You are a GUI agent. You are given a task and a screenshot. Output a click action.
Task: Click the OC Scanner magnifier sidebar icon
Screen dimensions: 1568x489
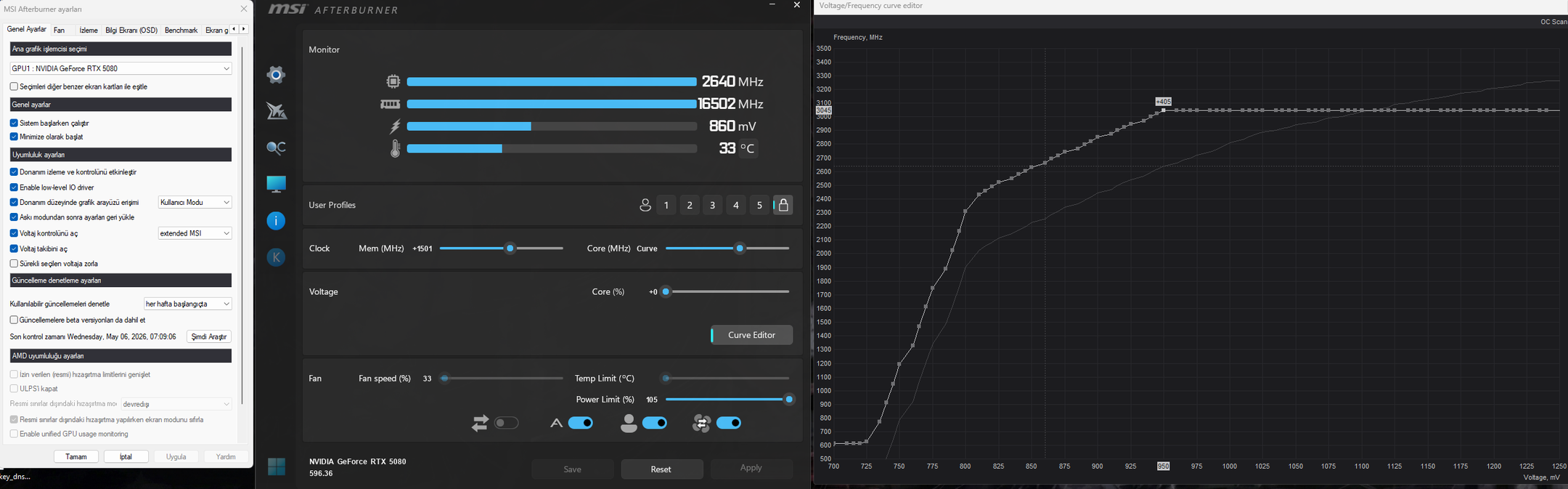click(276, 147)
